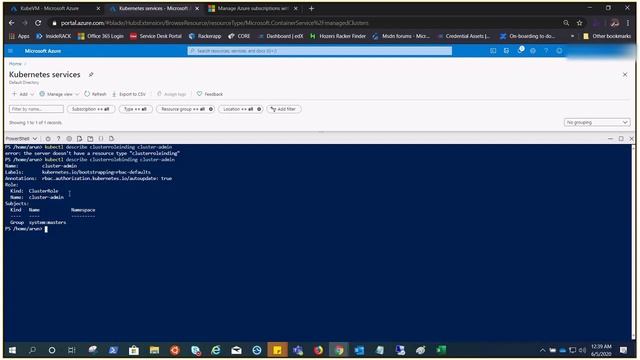Close the Kubernetes services blade
This screenshot has width=640, height=360.
pos(625,75)
